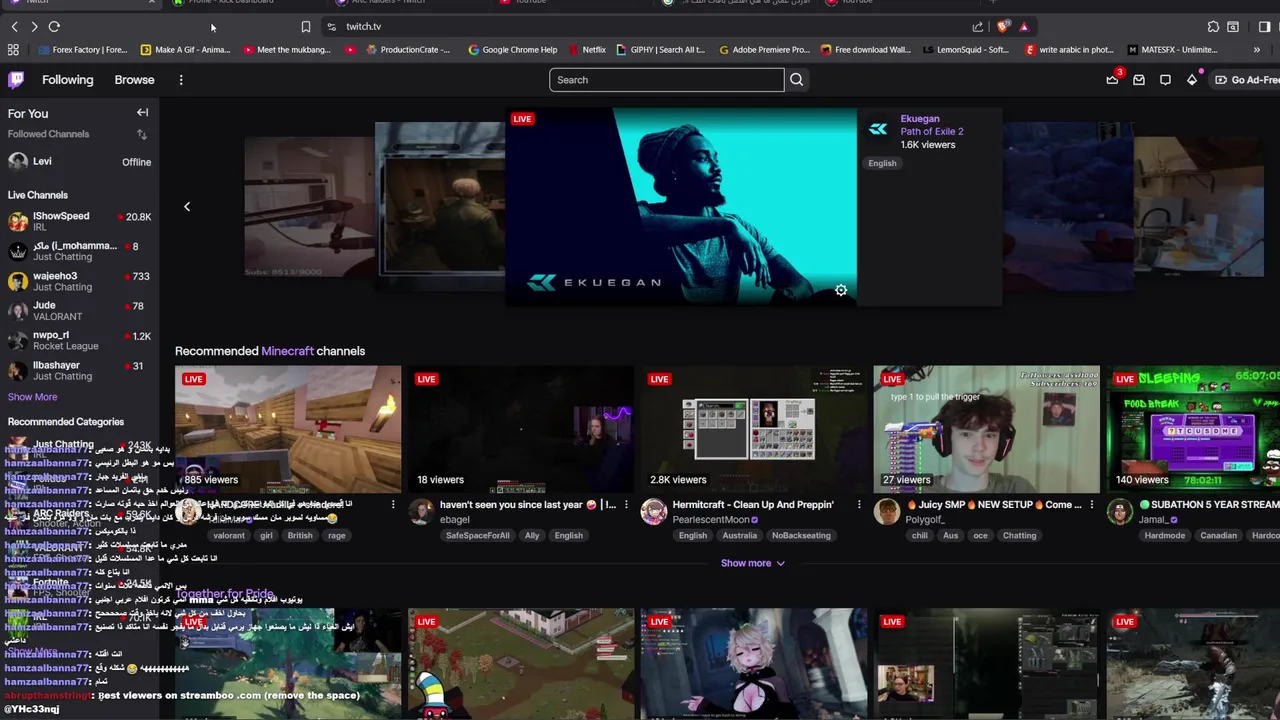Open Hermitcraft - Clean Up And Preppin' title

tap(753, 505)
